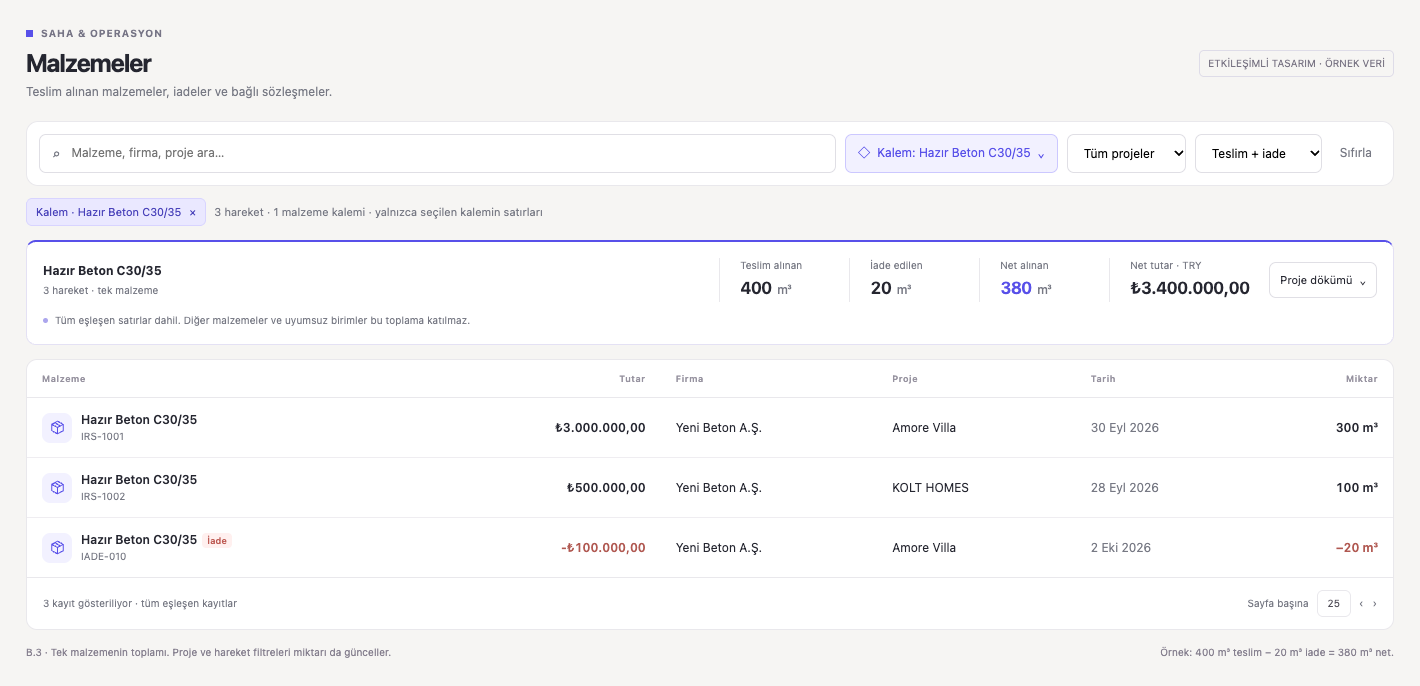Click the −20 m³ return quantity

click(x=1357, y=548)
